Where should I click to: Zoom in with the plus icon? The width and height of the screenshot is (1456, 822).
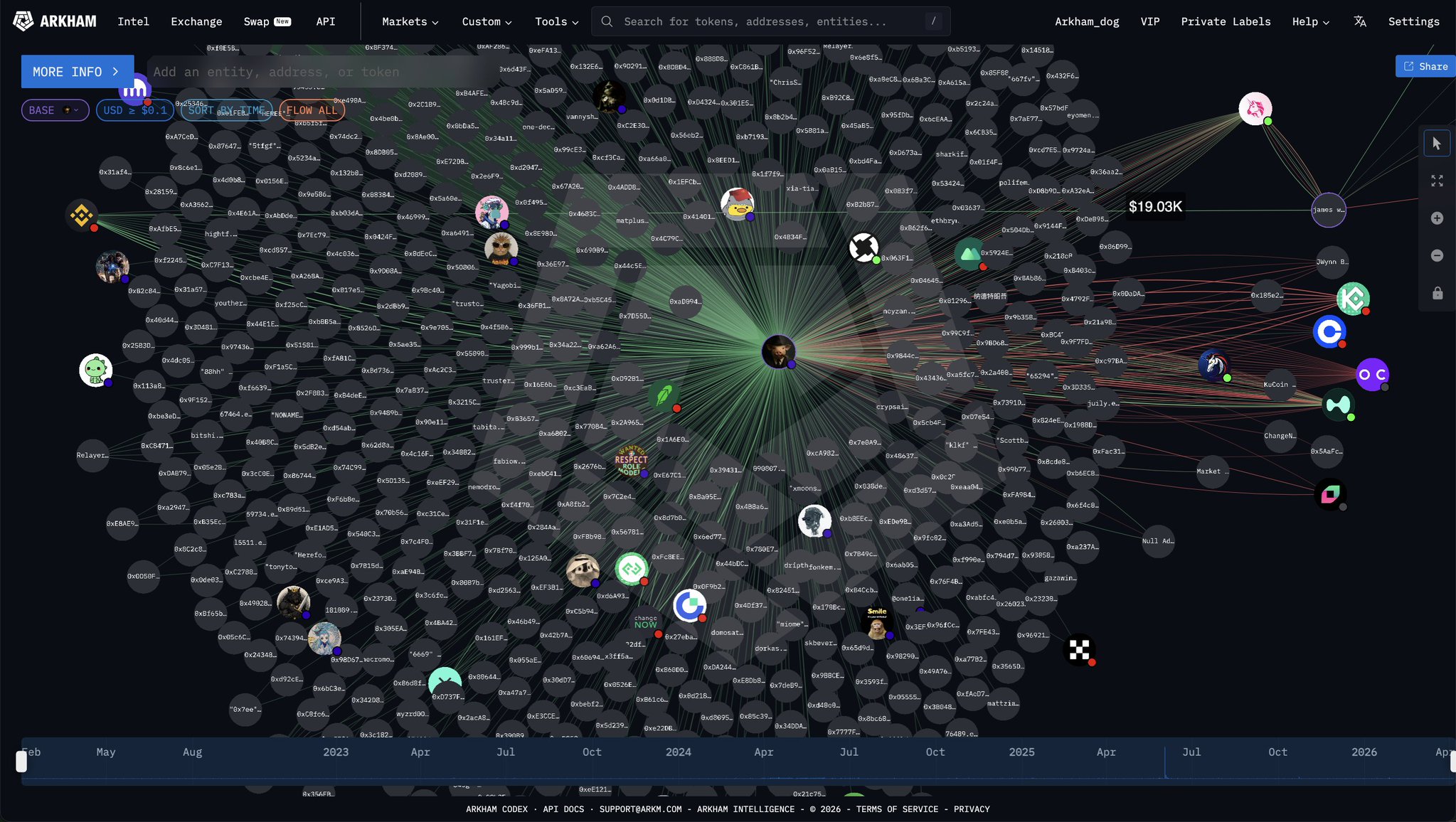tap(1437, 218)
